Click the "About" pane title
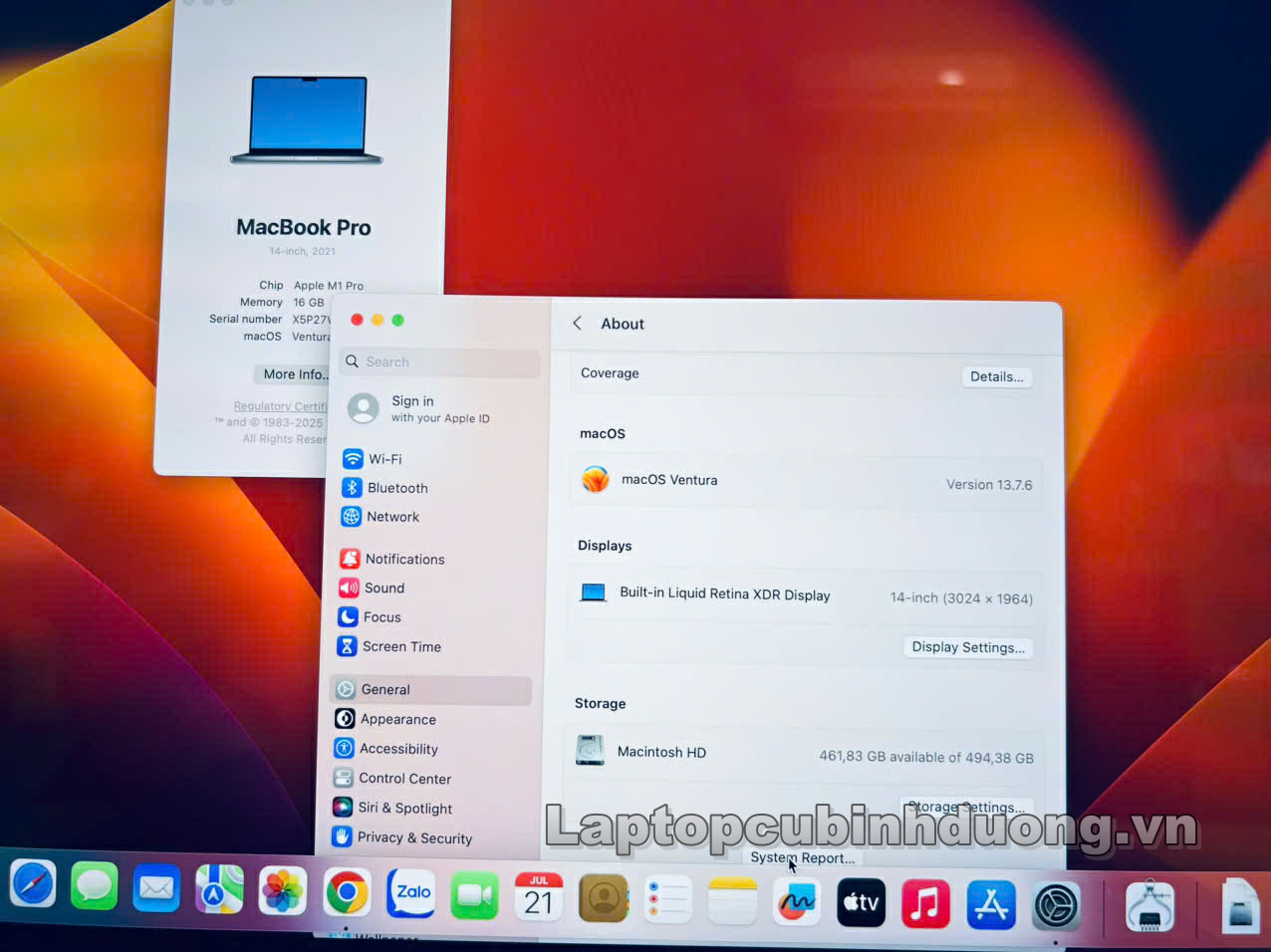 click(x=623, y=324)
